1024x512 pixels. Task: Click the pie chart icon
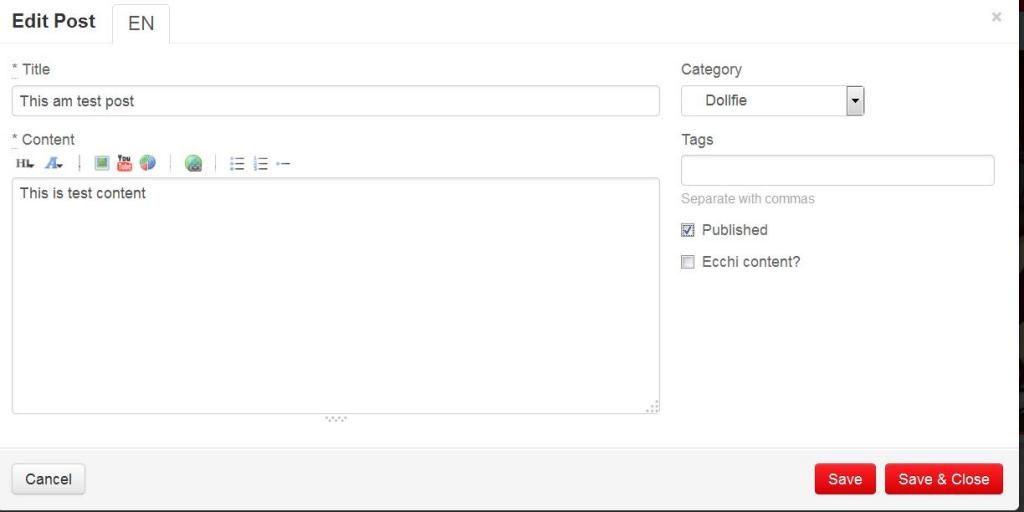(147, 163)
